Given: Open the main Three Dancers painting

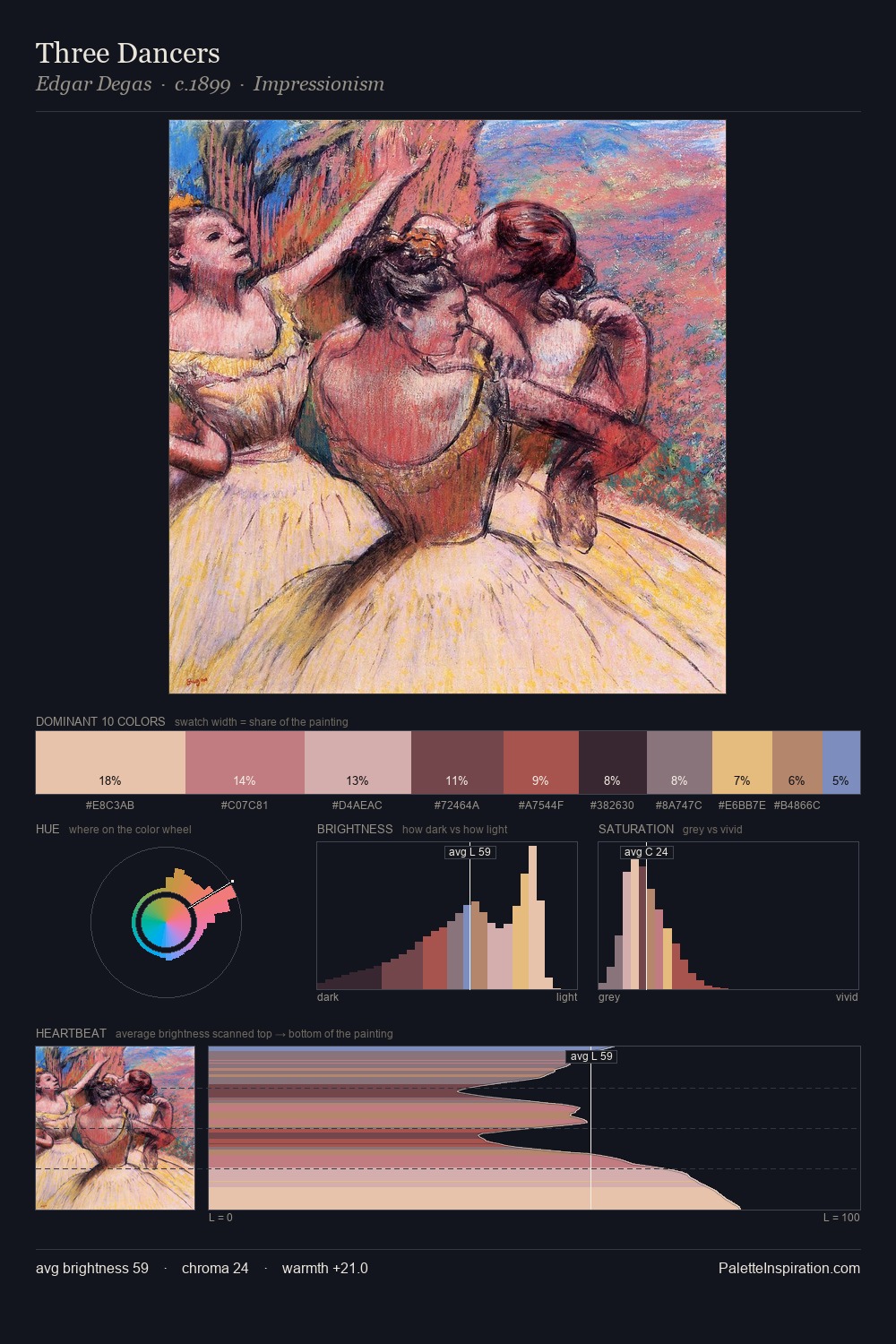Looking at the screenshot, I should click(447, 407).
